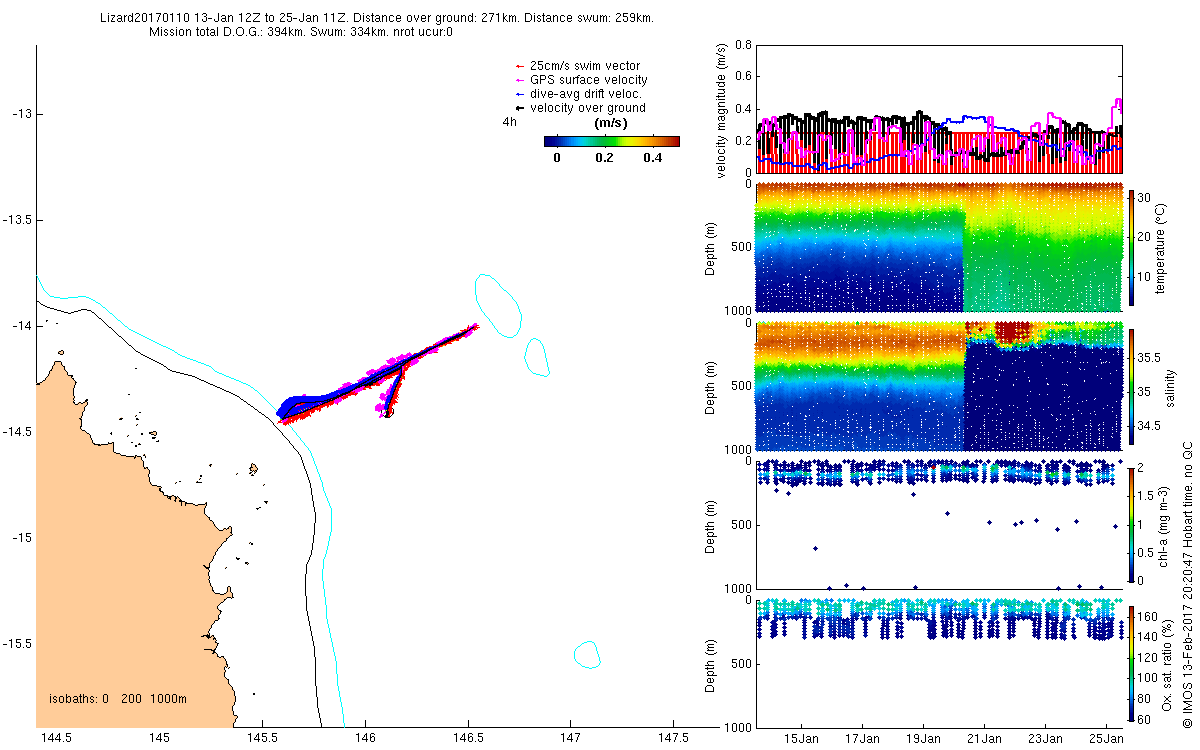Image resolution: width=1200 pixels, height=750 pixels.
Task: Click the velocity (m/s) colorbar
Action: tap(611, 142)
